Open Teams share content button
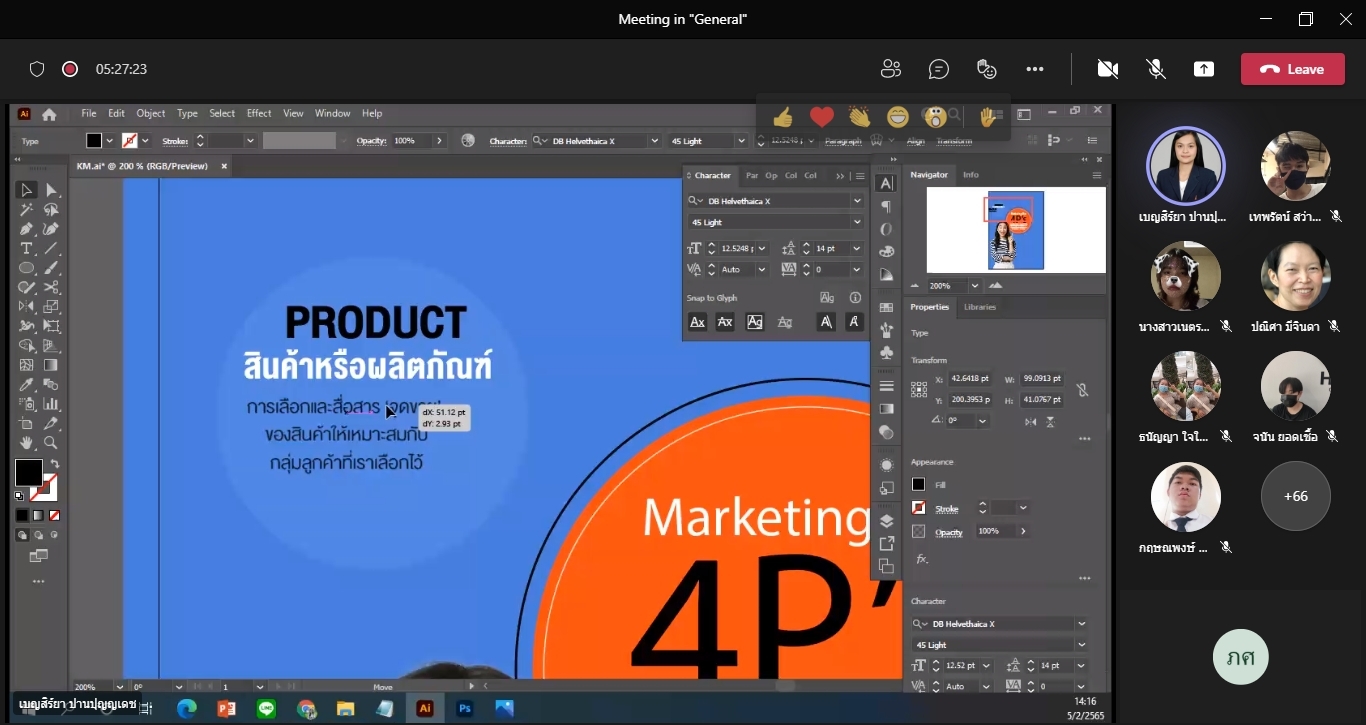This screenshot has width=1366, height=725. click(1204, 69)
